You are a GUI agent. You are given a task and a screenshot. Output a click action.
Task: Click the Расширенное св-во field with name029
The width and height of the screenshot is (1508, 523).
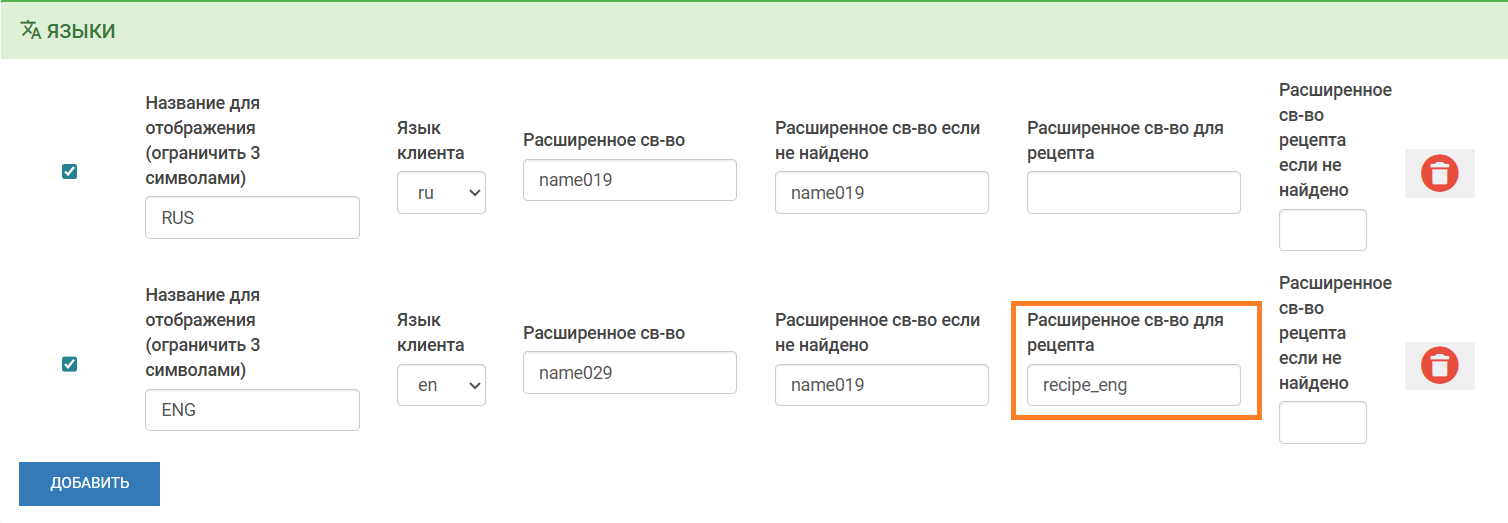tap(629, 372)
